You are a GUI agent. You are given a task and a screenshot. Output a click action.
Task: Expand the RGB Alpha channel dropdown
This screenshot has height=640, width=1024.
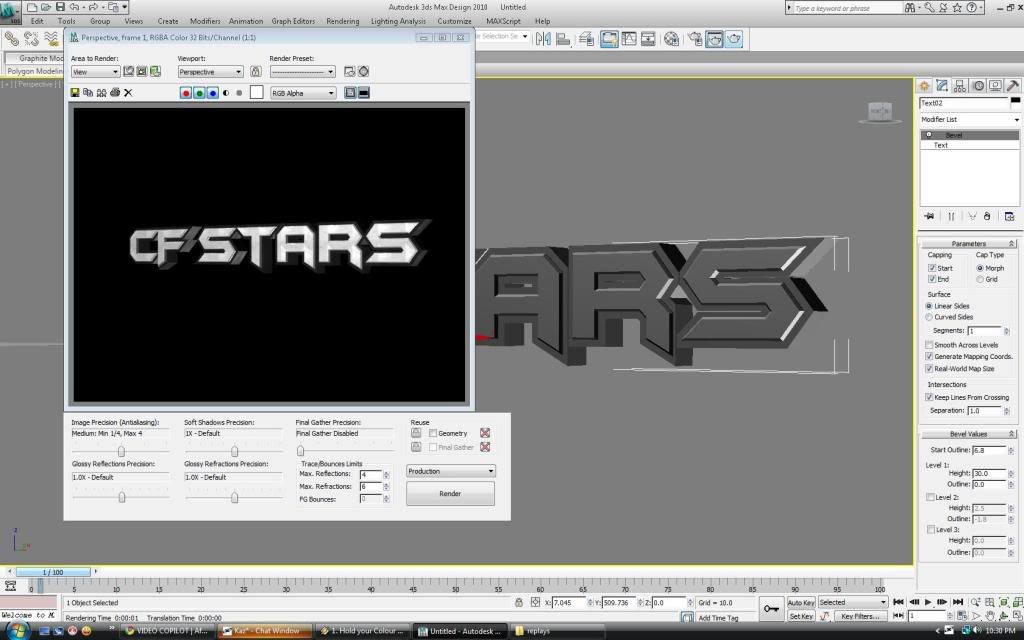tap(303, 93)
